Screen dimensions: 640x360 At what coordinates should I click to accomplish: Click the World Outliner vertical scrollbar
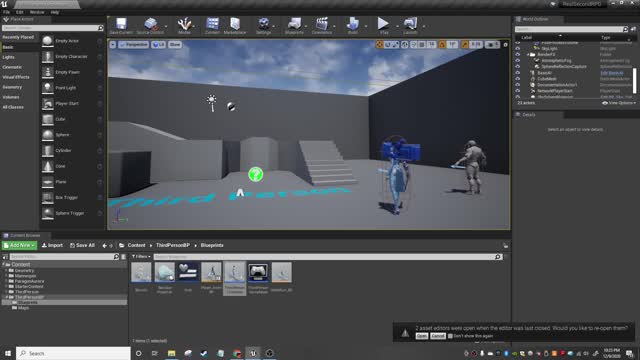pyautogui.click(x=634, y=80)
